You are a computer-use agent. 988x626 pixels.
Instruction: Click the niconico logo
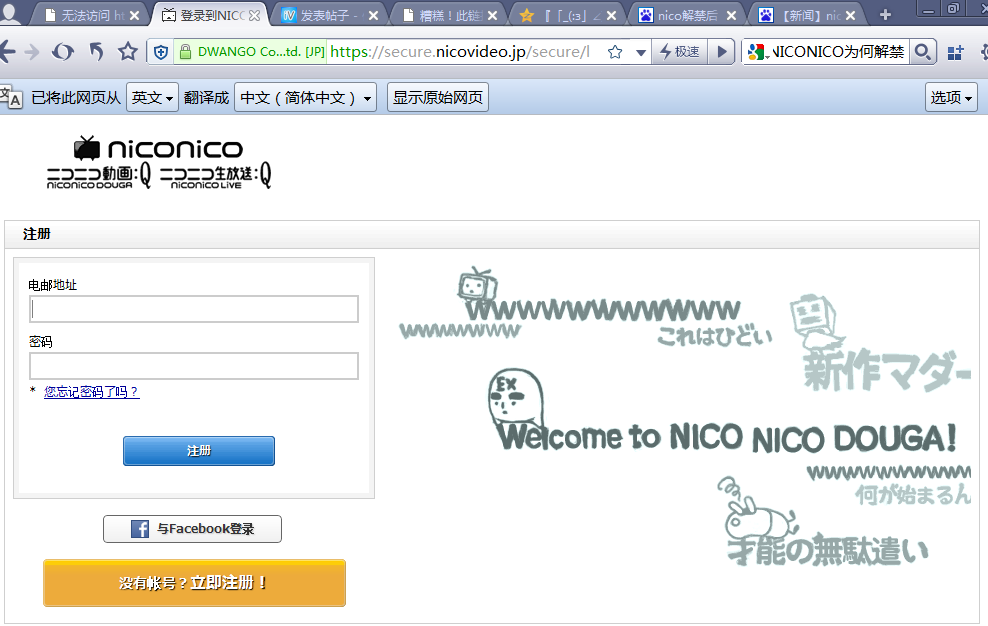[x=158, y=148]
